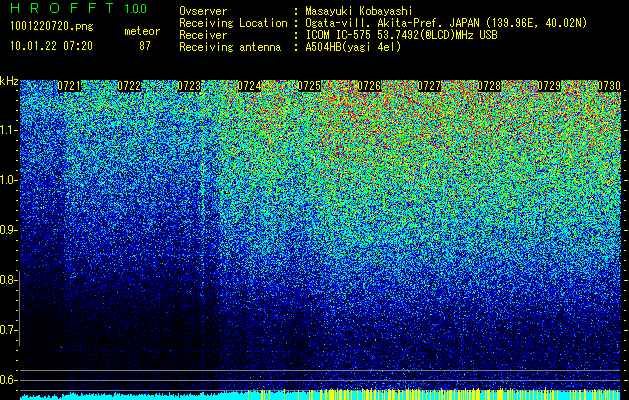Click the 0723 time marker

(x=189, y=86)
